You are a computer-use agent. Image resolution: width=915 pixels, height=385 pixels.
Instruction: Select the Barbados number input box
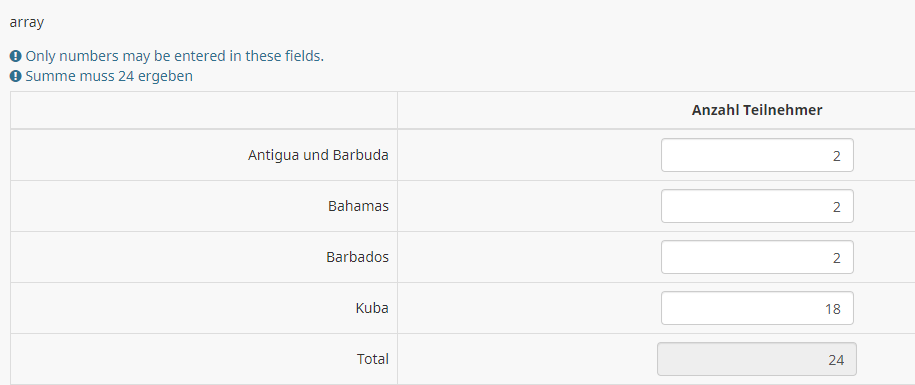click(757, 257)
